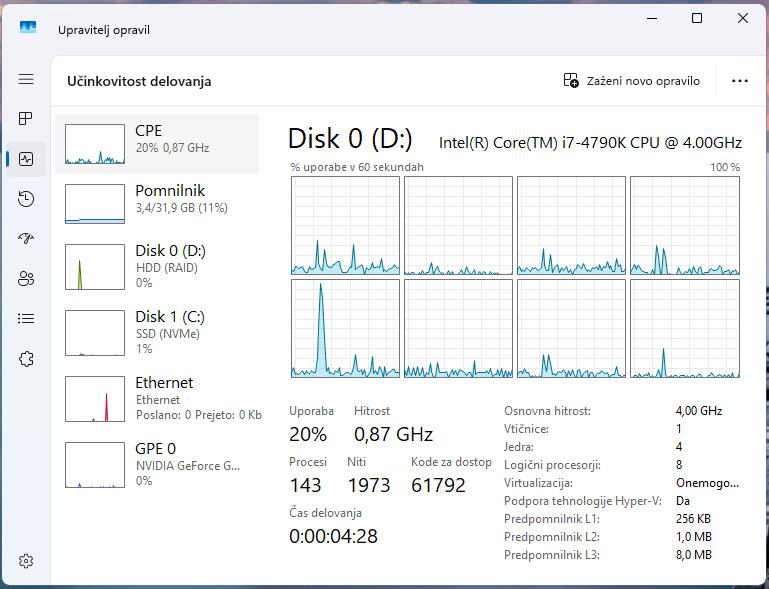The height and width of the screenshot is (589, 769).
Task: Select the Pomnilnik performance entry
Action: click(x=157, y=204)
